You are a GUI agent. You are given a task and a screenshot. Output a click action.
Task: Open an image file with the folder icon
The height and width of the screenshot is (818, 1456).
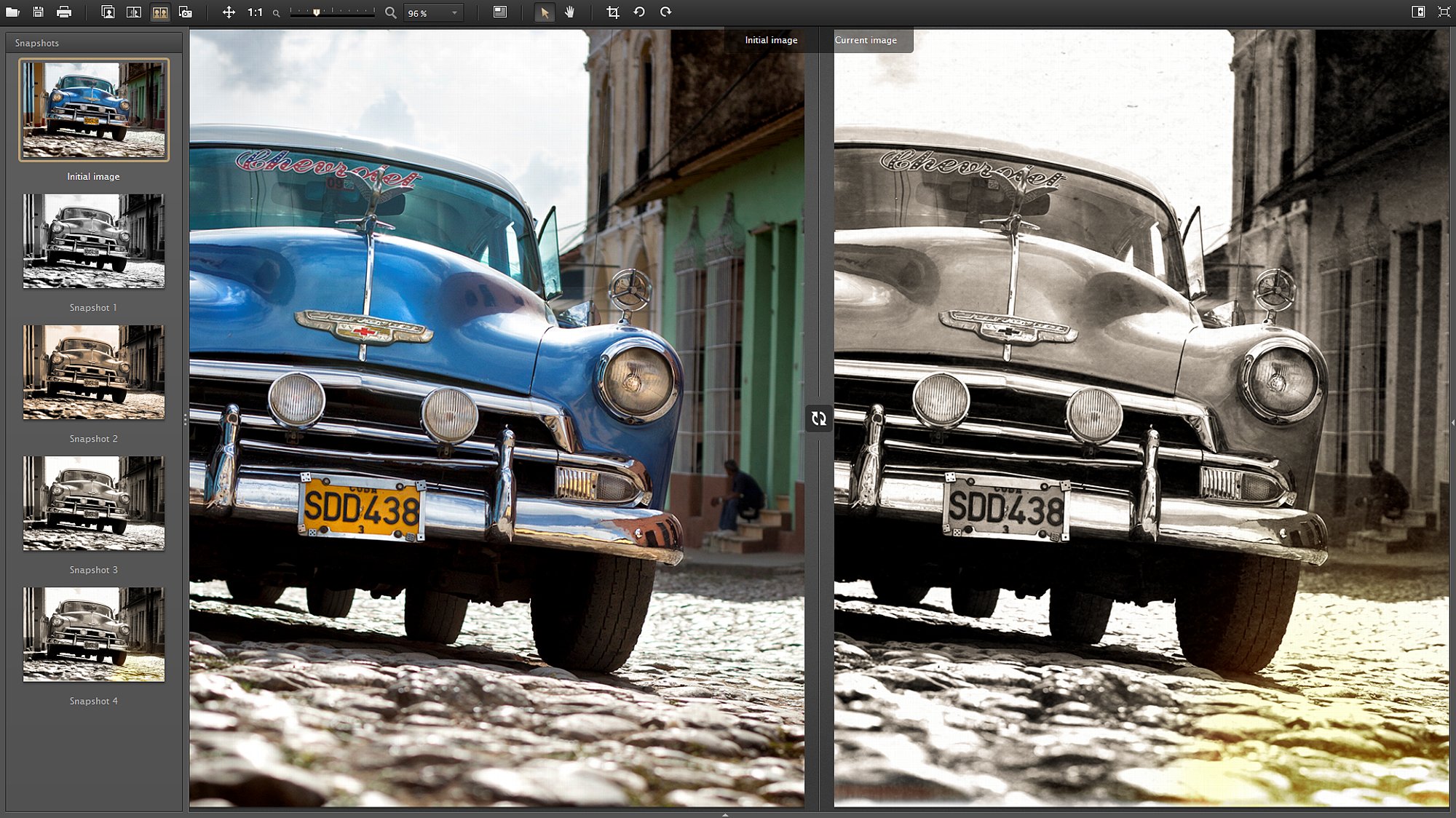tap(12, 12)
